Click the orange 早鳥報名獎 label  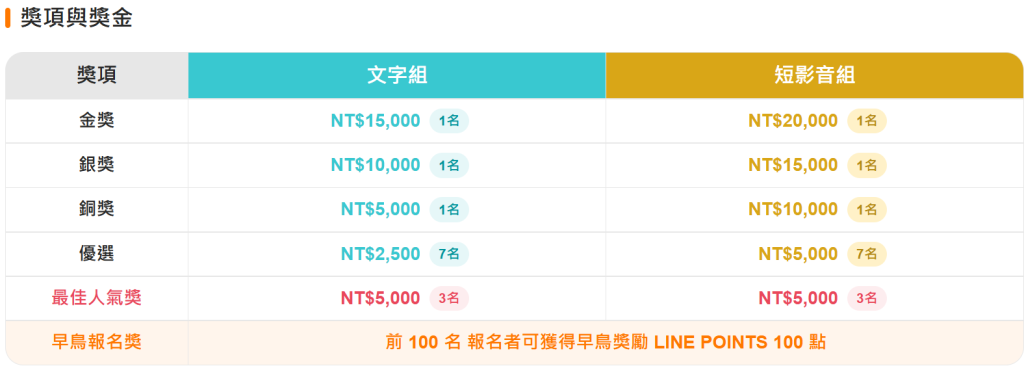tap(97, 342)
